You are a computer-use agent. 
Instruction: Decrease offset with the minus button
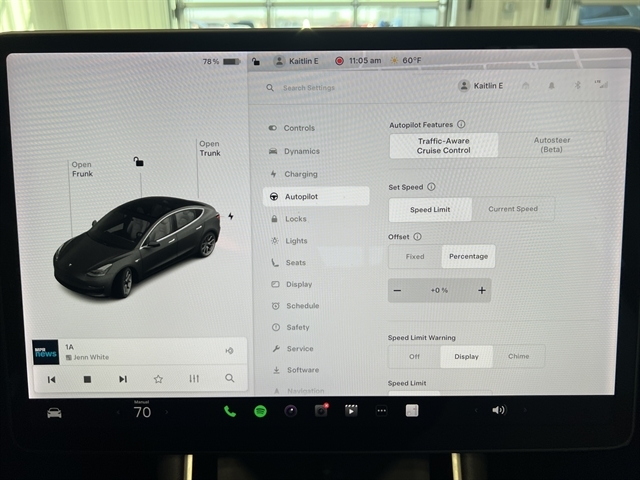(x=397, y=291)
